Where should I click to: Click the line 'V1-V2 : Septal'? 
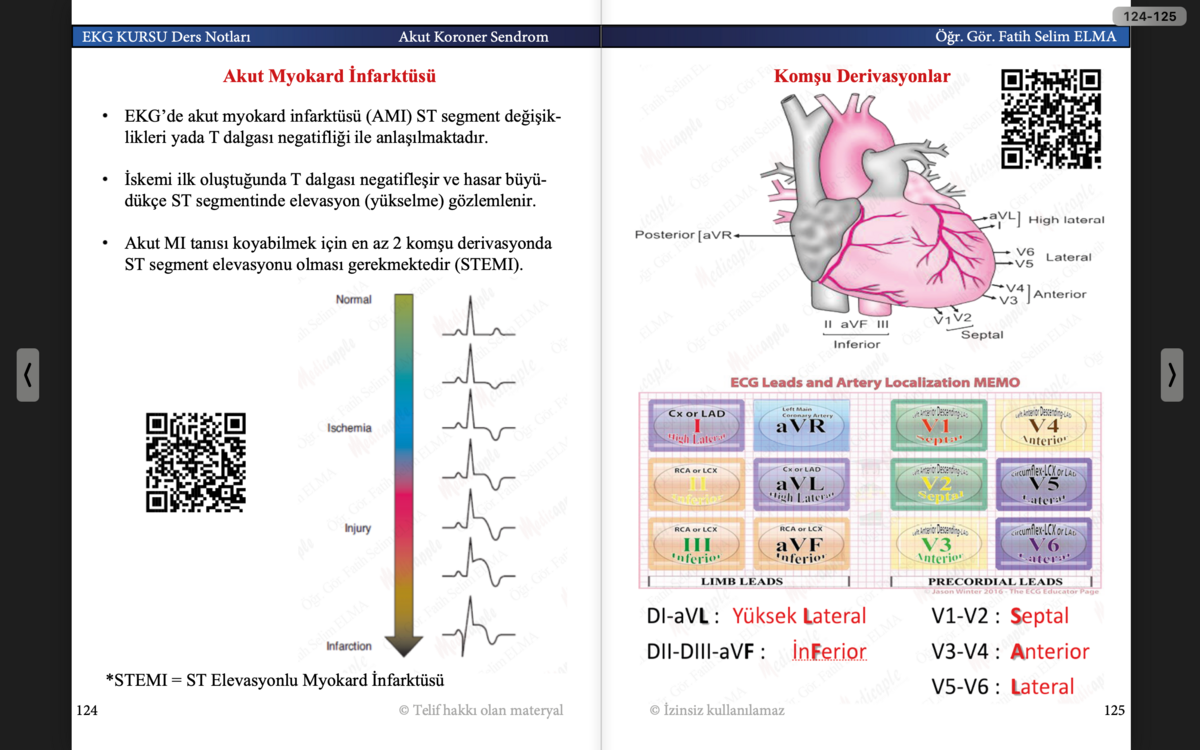coord(1000,616)
